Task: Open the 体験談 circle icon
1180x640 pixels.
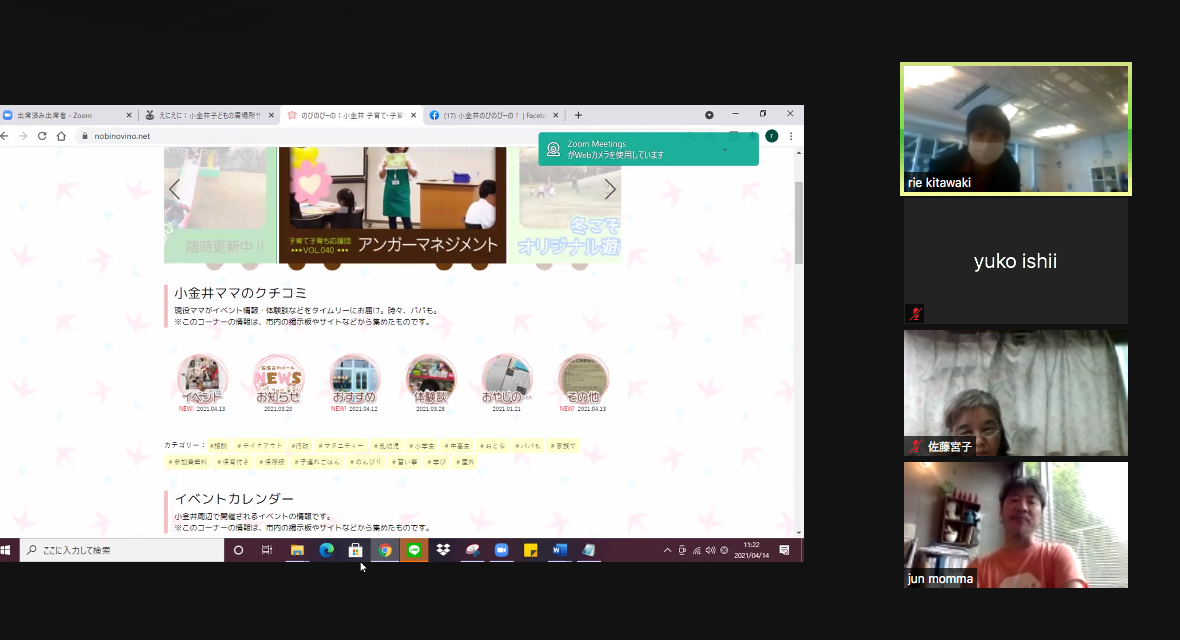Action: coord(431,379)
